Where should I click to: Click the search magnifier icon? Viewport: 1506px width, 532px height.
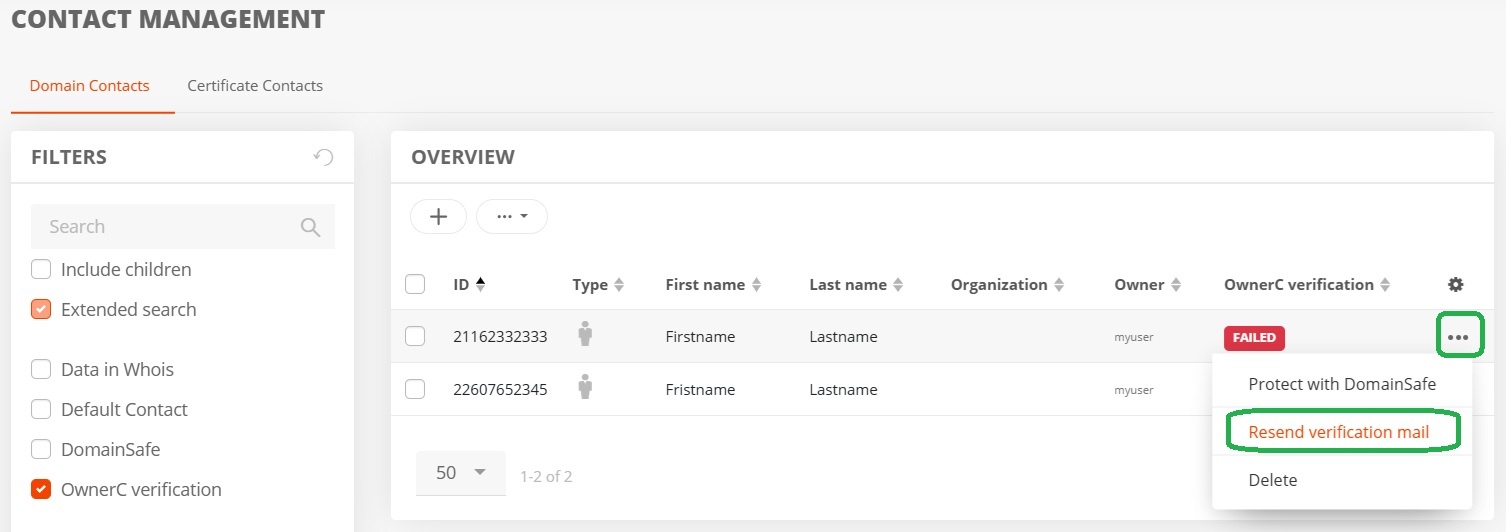310,227
